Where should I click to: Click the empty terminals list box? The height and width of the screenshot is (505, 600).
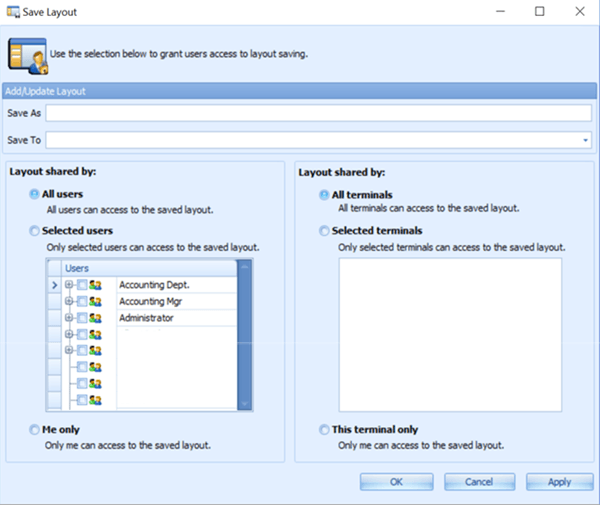tap(450, 335)
